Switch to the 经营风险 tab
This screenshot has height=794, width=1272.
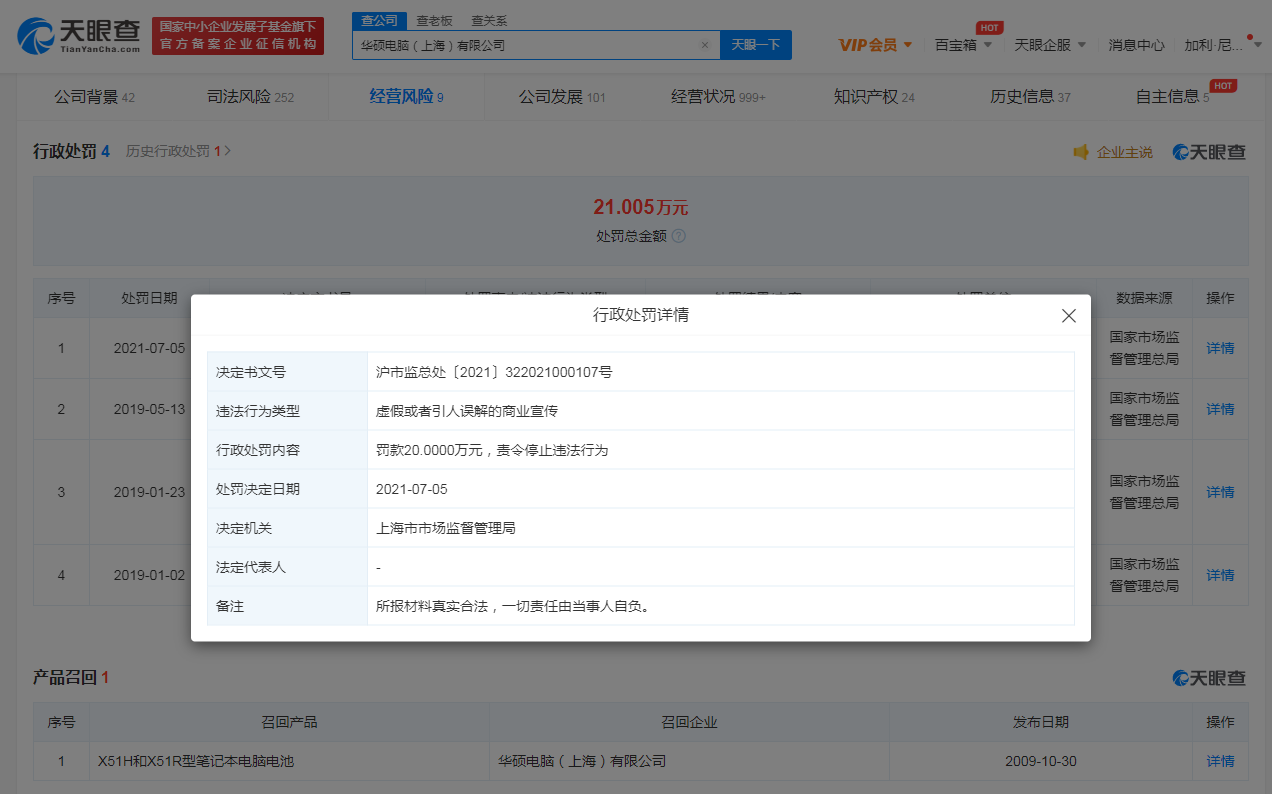406,97
